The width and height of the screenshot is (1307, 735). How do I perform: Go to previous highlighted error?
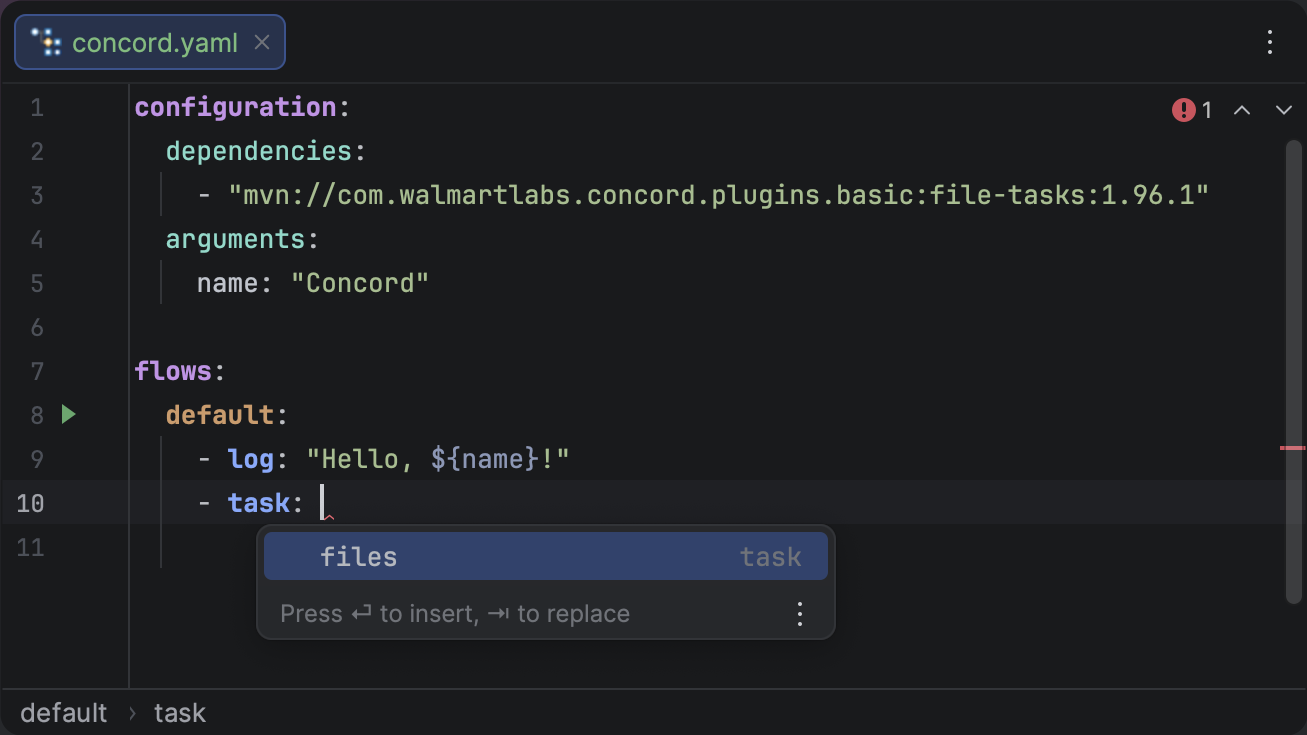(x=1242, y=110)
